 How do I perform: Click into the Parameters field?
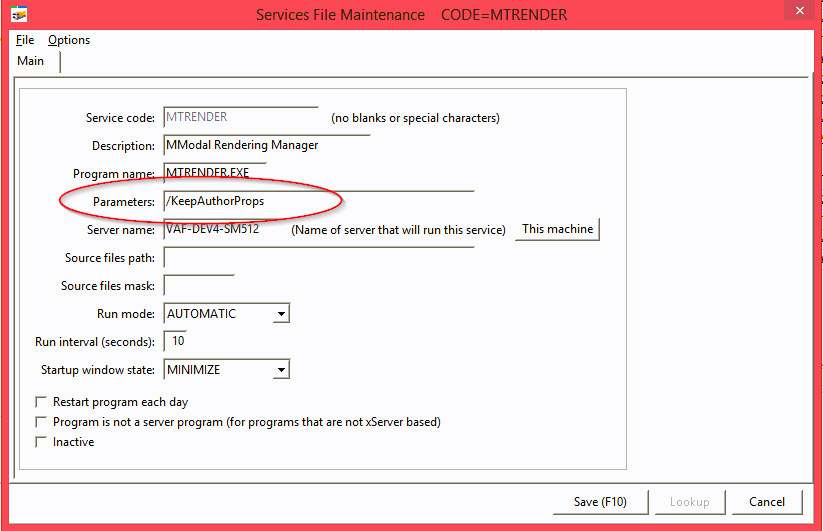tap(316, 202)
